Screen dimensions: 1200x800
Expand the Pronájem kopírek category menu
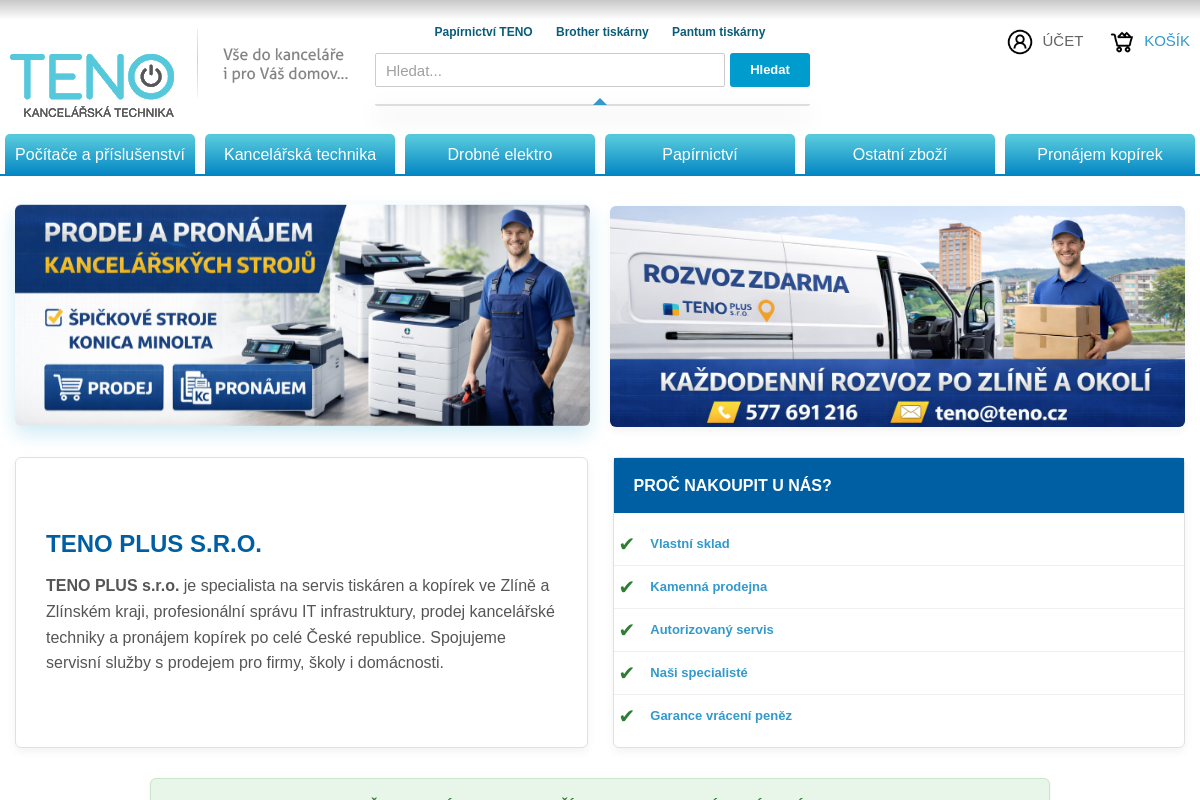point(1099,154)
